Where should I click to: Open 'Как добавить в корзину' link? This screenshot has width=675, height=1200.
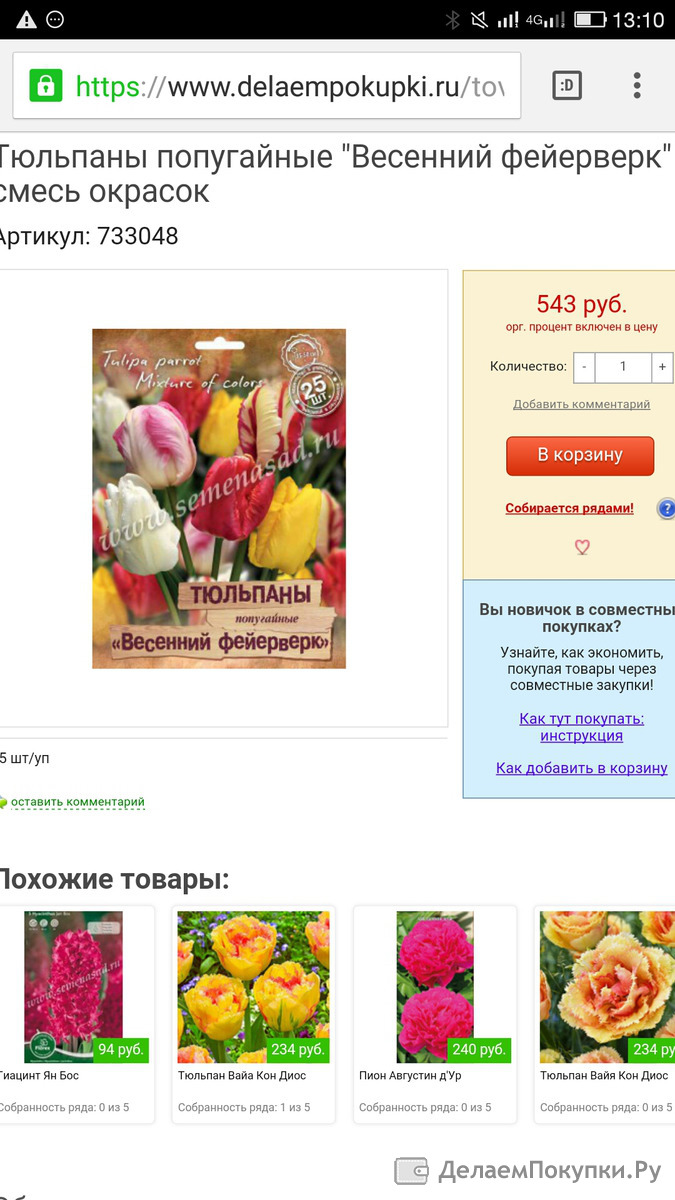click(582, 768)
